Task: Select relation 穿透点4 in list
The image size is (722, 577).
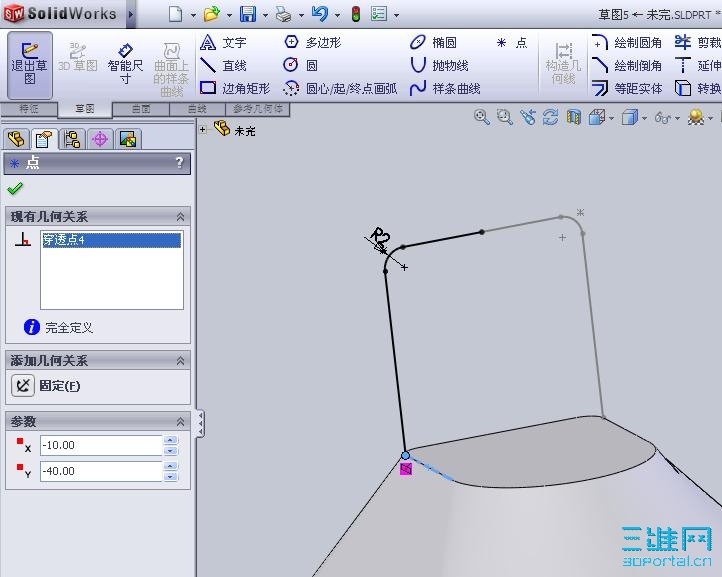Action: coord(112,240)
